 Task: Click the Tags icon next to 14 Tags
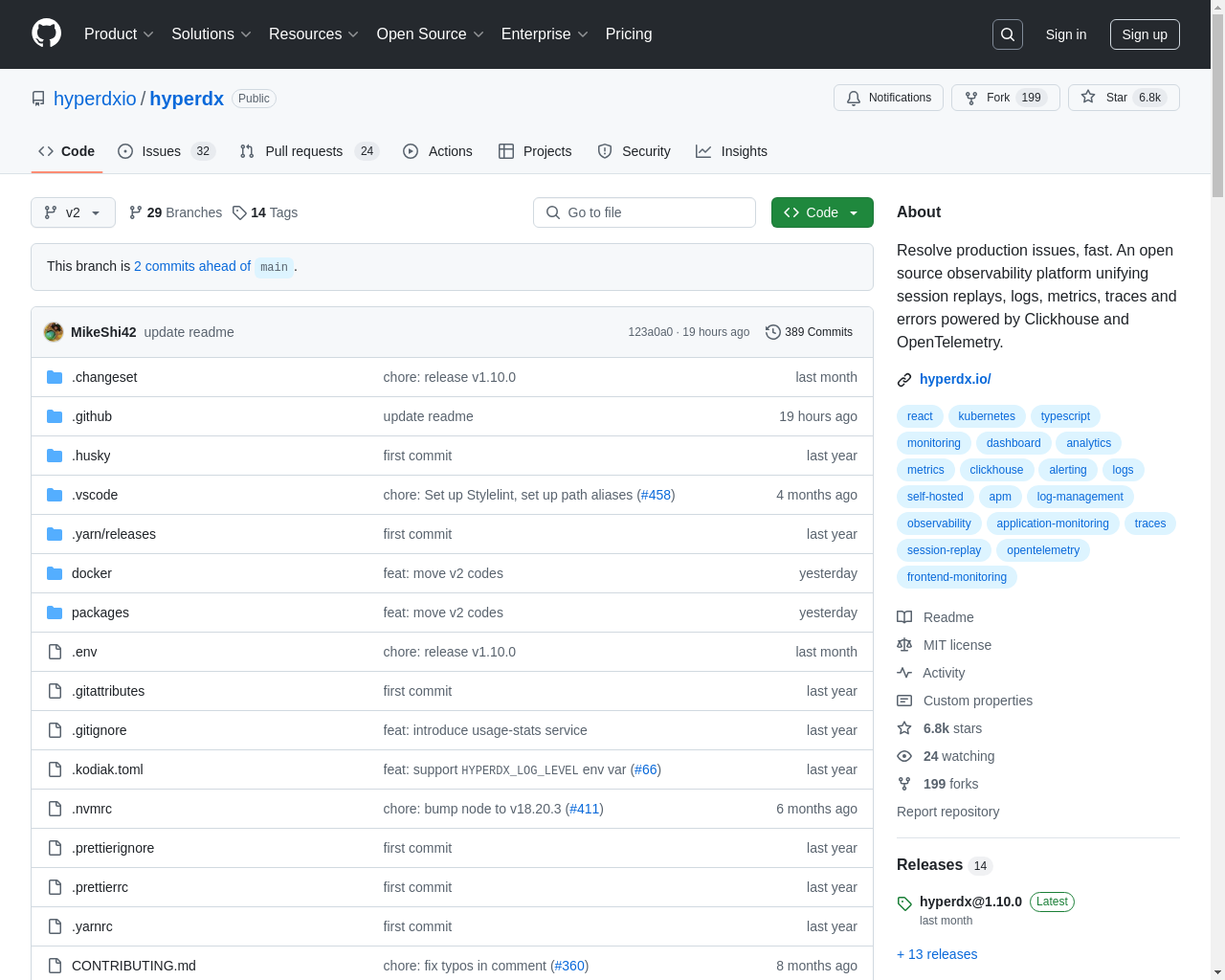[x=239, y=212]
